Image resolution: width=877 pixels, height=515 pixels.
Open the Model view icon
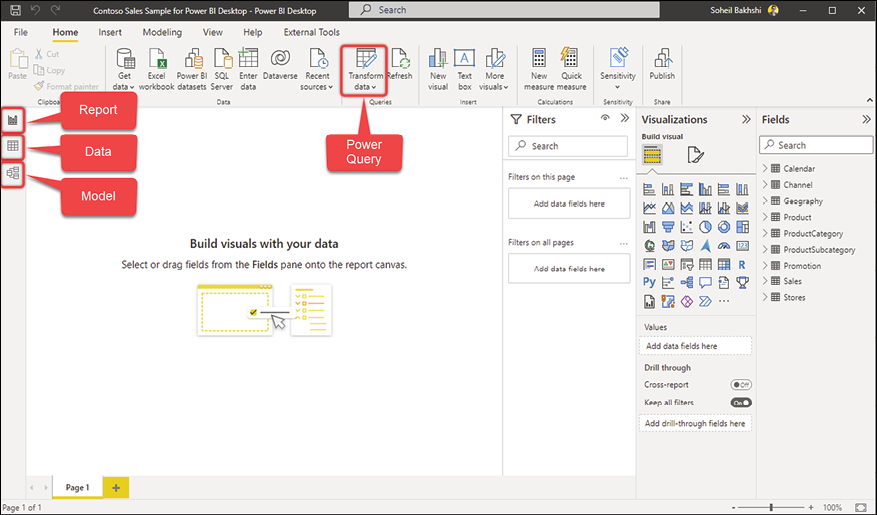(x=12, y=173)
